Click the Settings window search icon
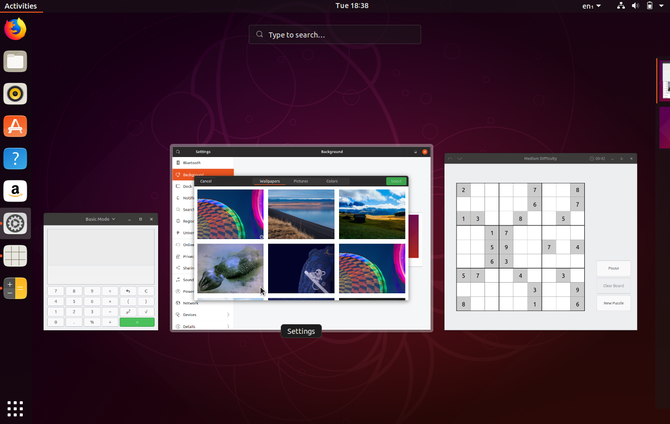670x424 pixels. (178, 152)
